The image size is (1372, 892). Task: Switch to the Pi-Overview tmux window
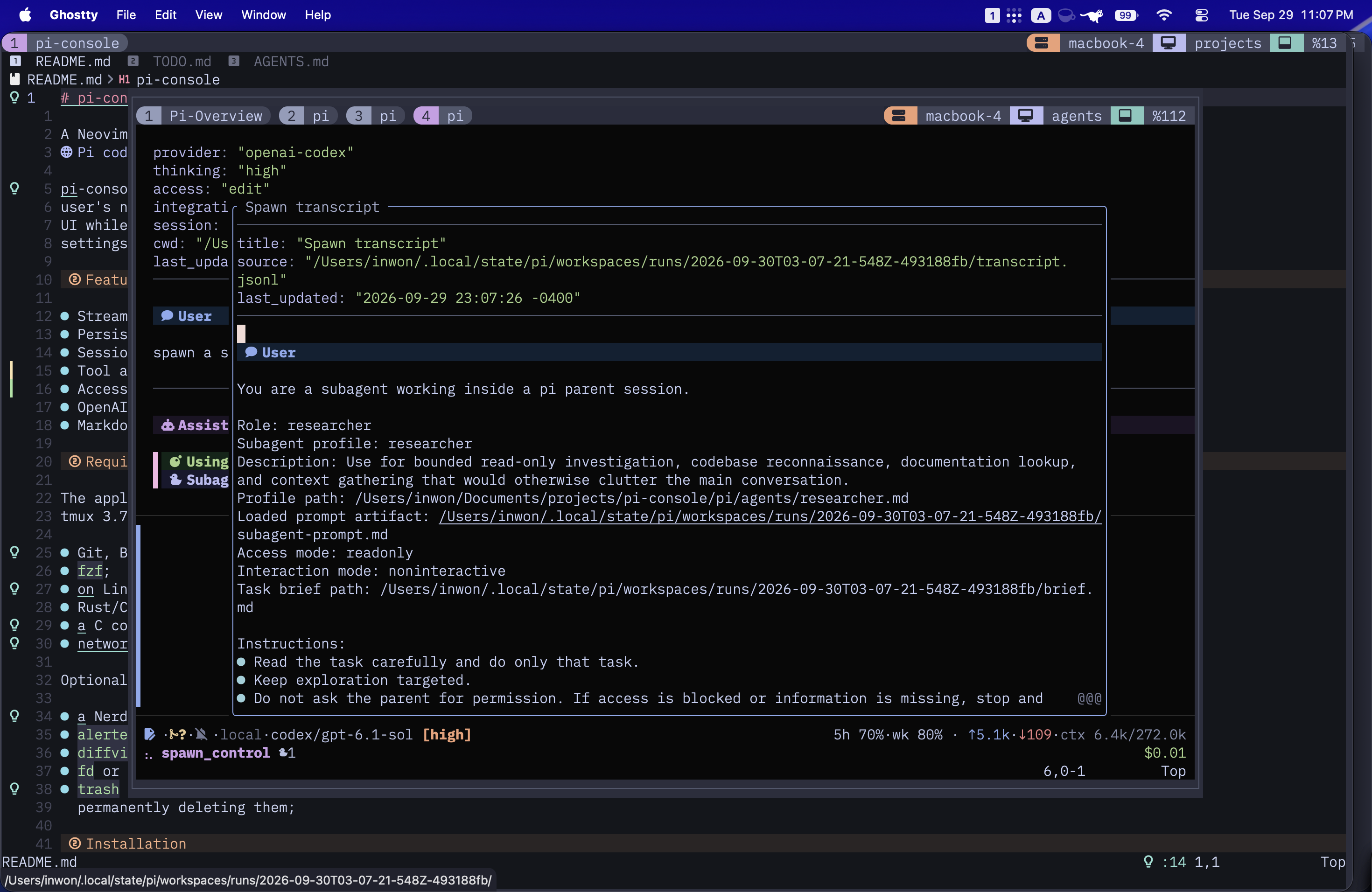[x=204, y=116]
